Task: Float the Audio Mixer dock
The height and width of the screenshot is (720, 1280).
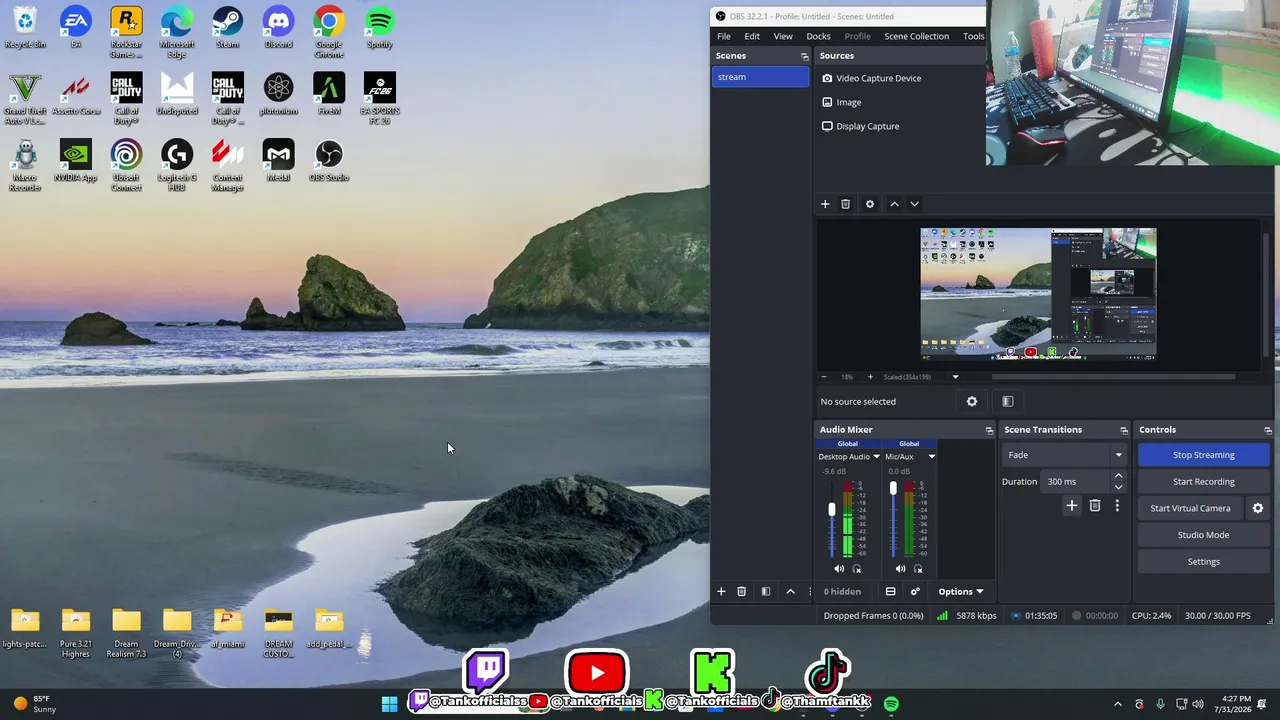Action: pos(989,430)
